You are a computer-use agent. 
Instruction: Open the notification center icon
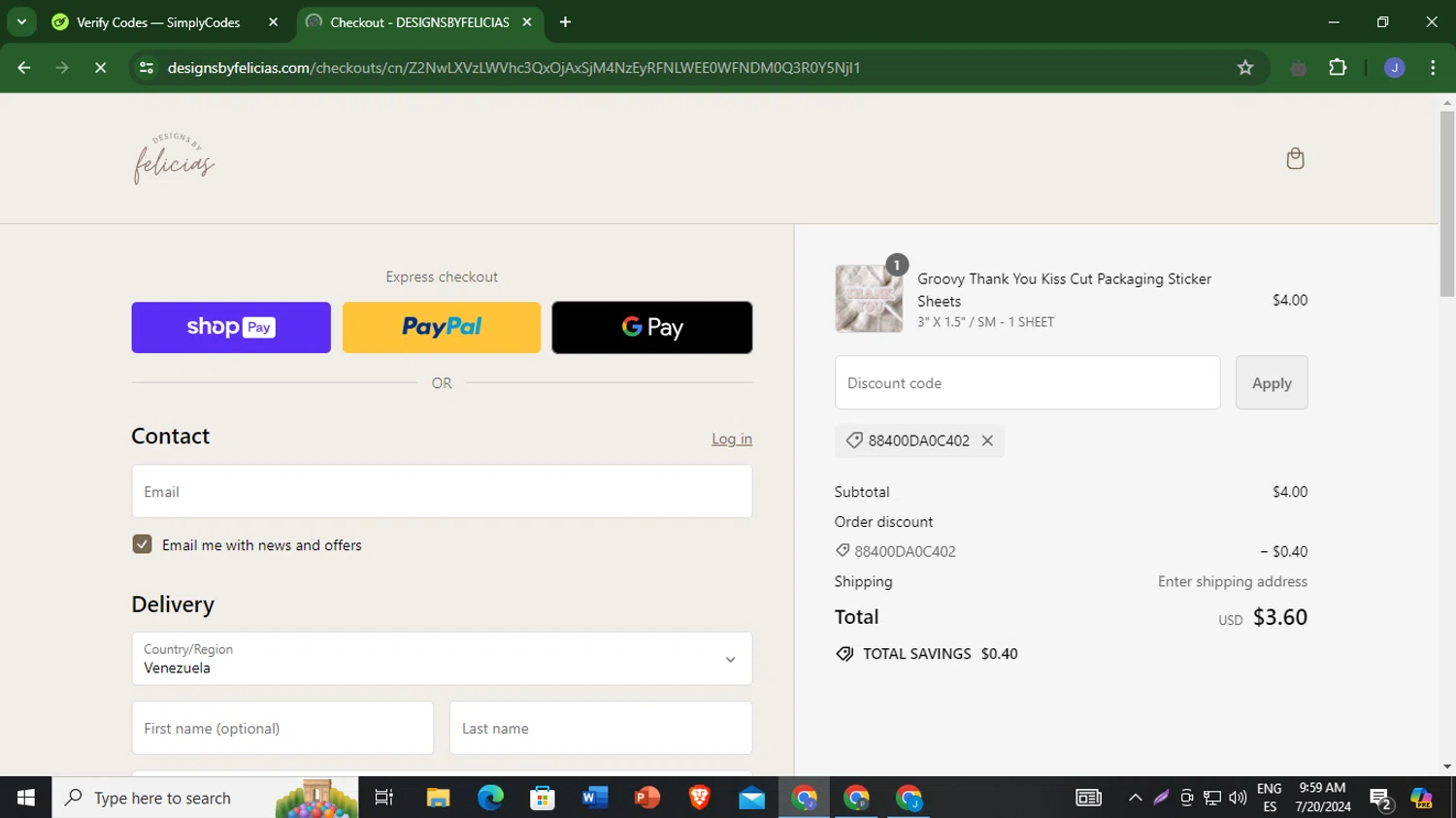coord(1380,799)
